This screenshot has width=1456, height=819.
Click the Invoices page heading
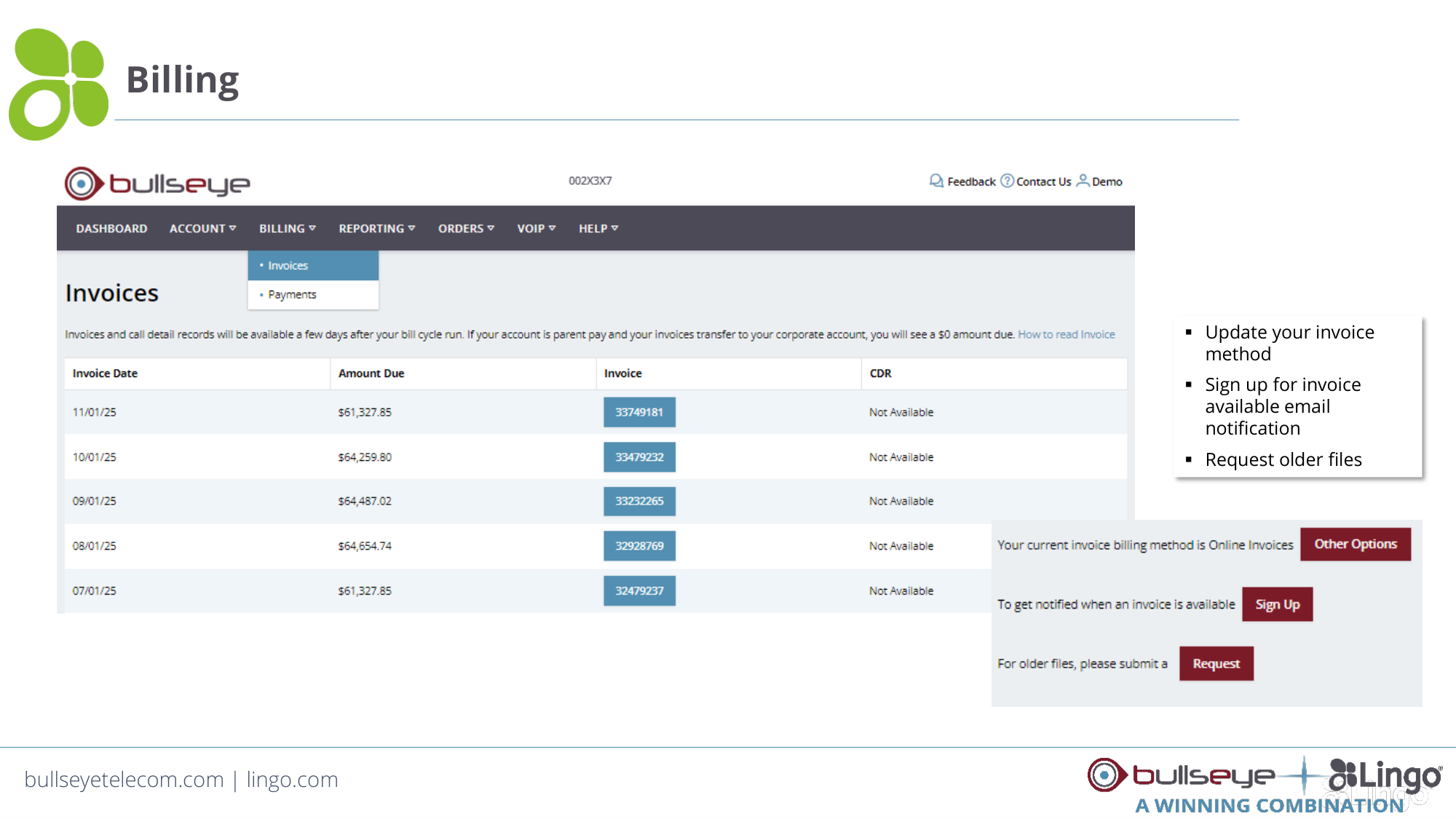pos(111,293)
